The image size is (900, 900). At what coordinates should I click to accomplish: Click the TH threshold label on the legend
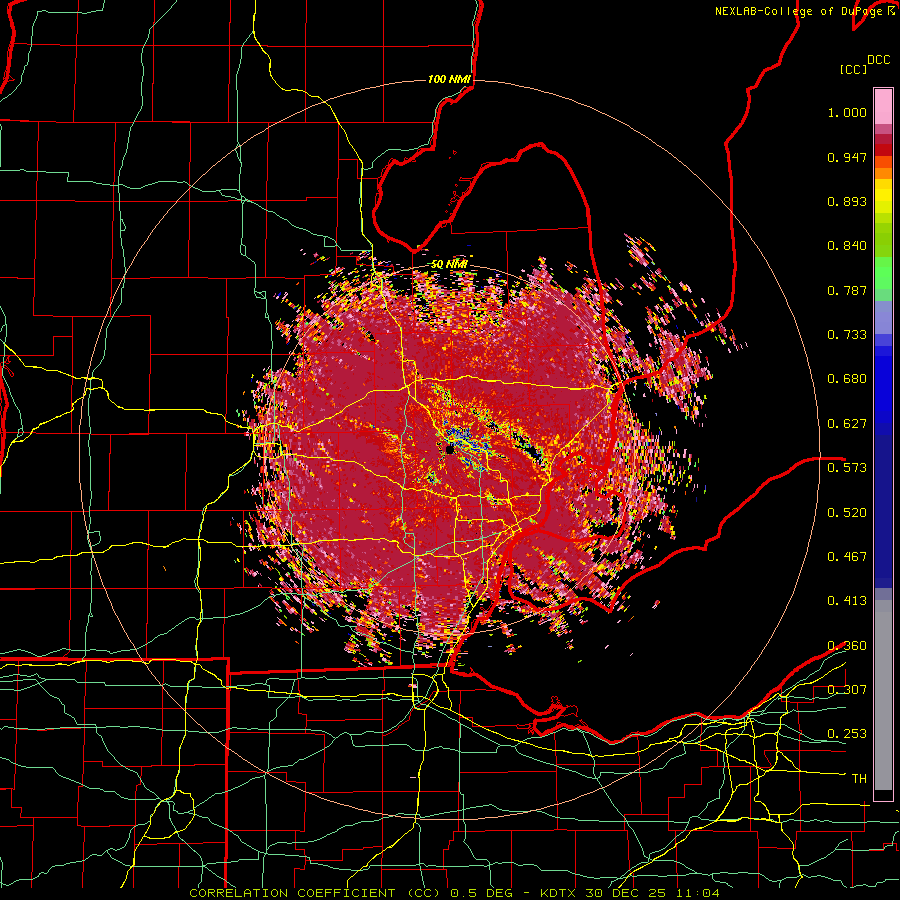point(859,779)
